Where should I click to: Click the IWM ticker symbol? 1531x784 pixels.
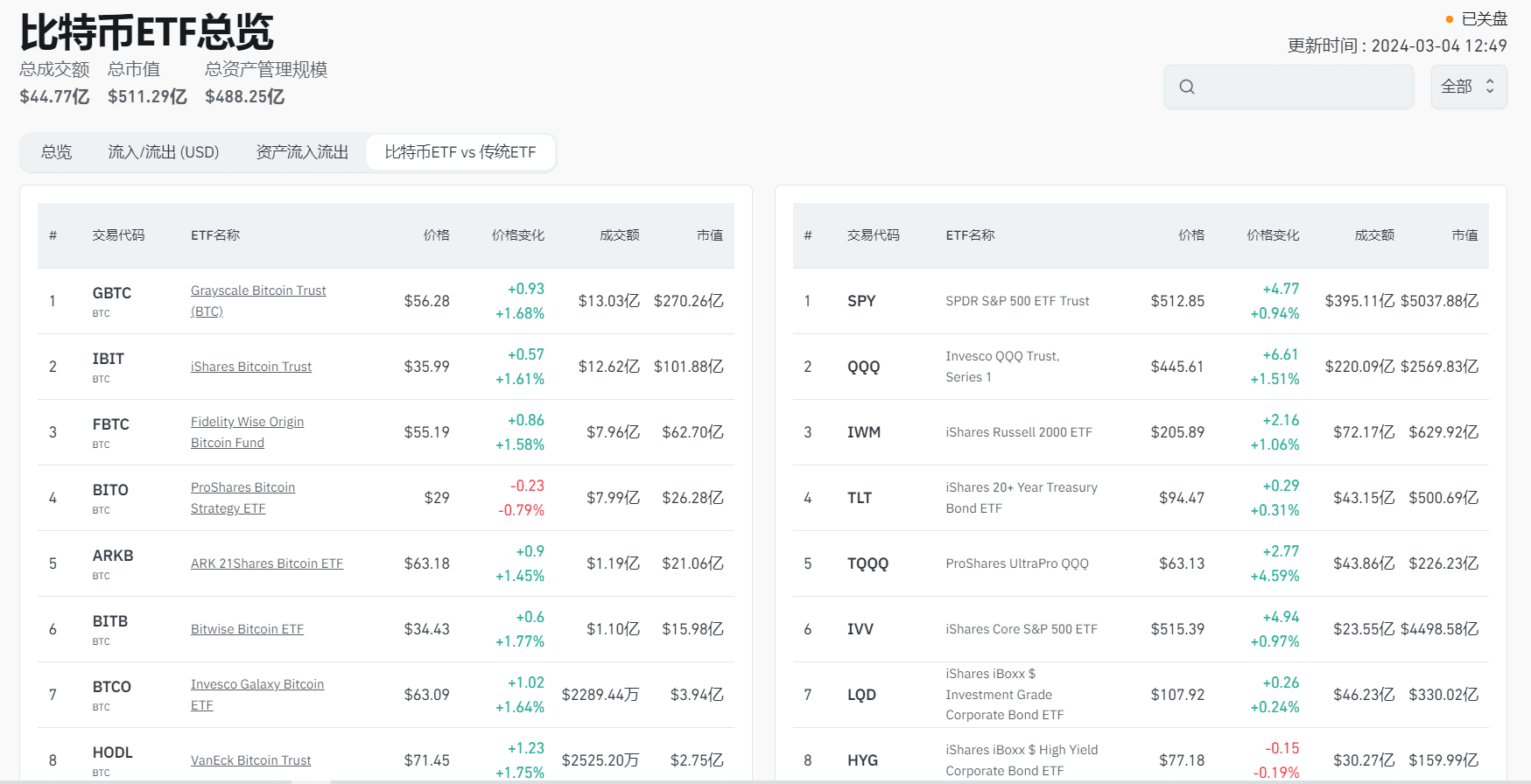pyautogui.click(x=864, y=432)
